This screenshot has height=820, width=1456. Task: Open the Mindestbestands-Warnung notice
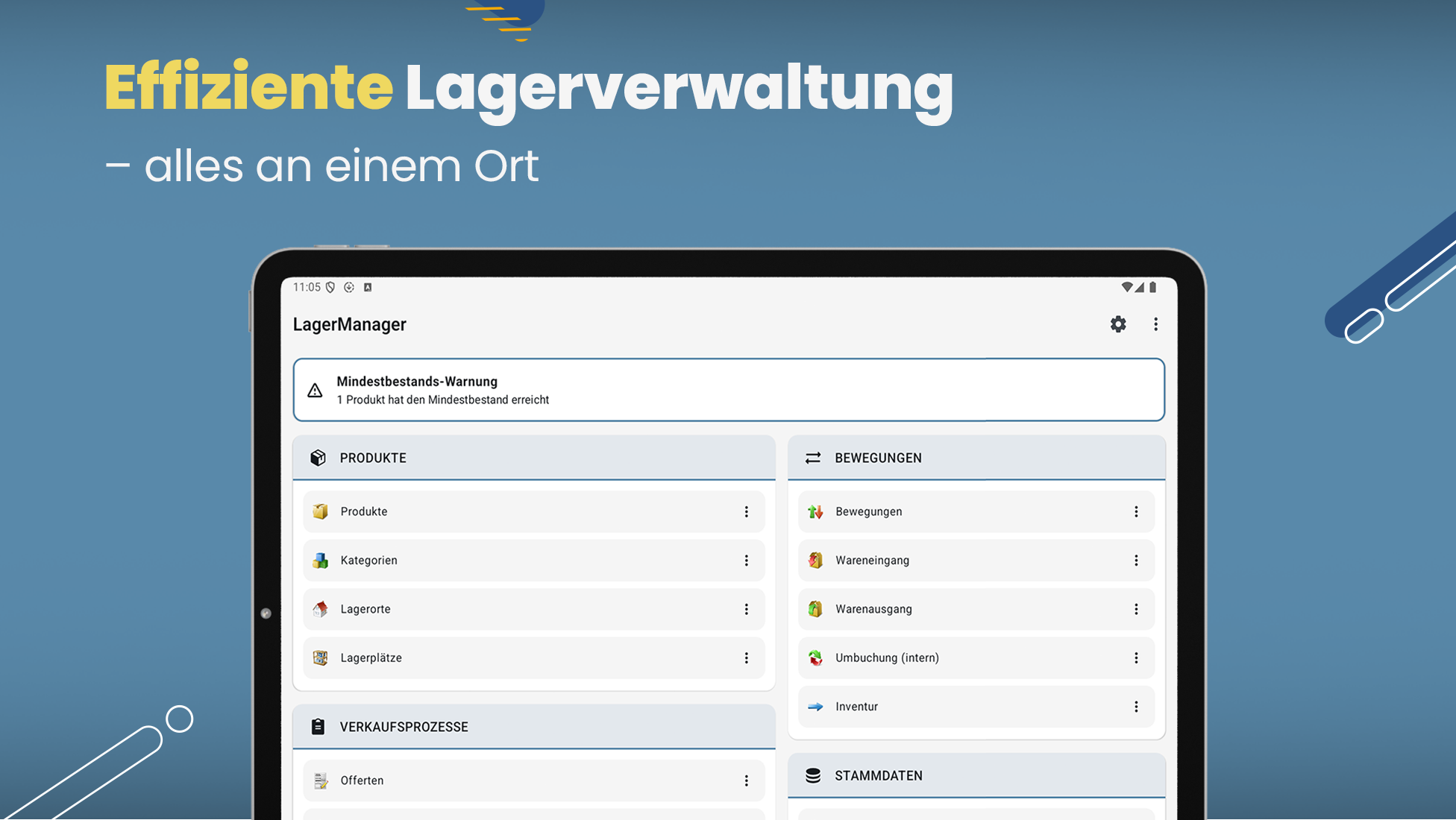coord(729,390)
